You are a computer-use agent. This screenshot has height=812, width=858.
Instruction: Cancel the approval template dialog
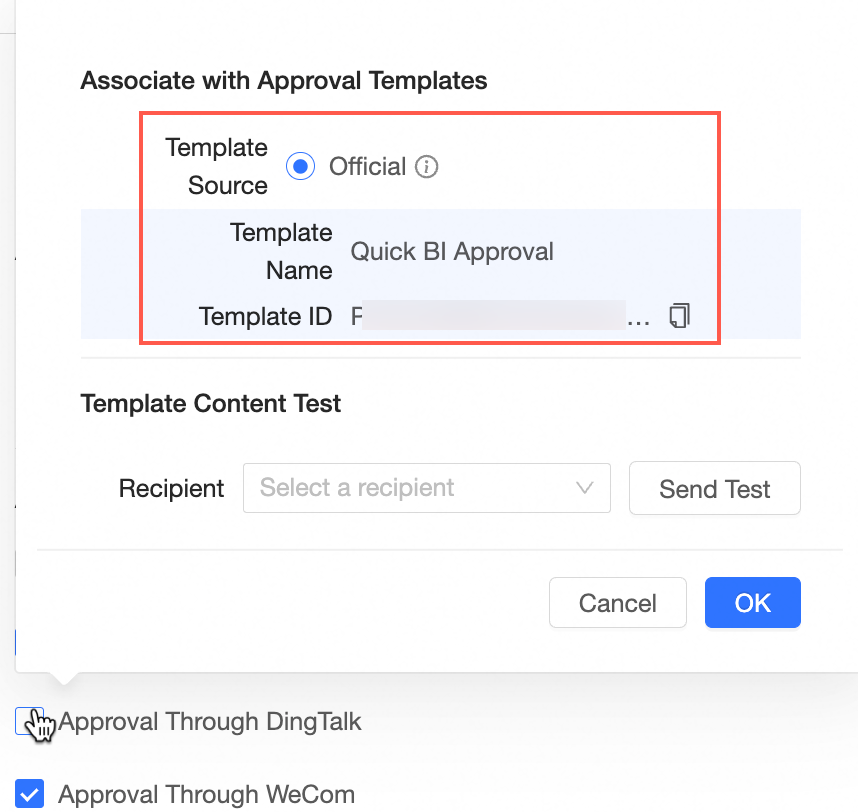tap(617, 603)
